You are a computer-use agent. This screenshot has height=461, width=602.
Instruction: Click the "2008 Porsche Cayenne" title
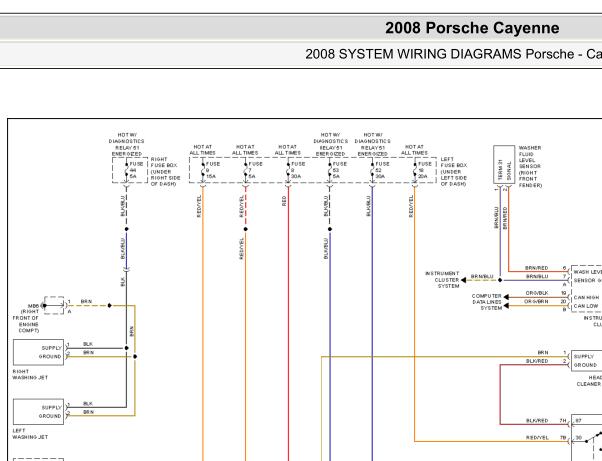(472, 28)
